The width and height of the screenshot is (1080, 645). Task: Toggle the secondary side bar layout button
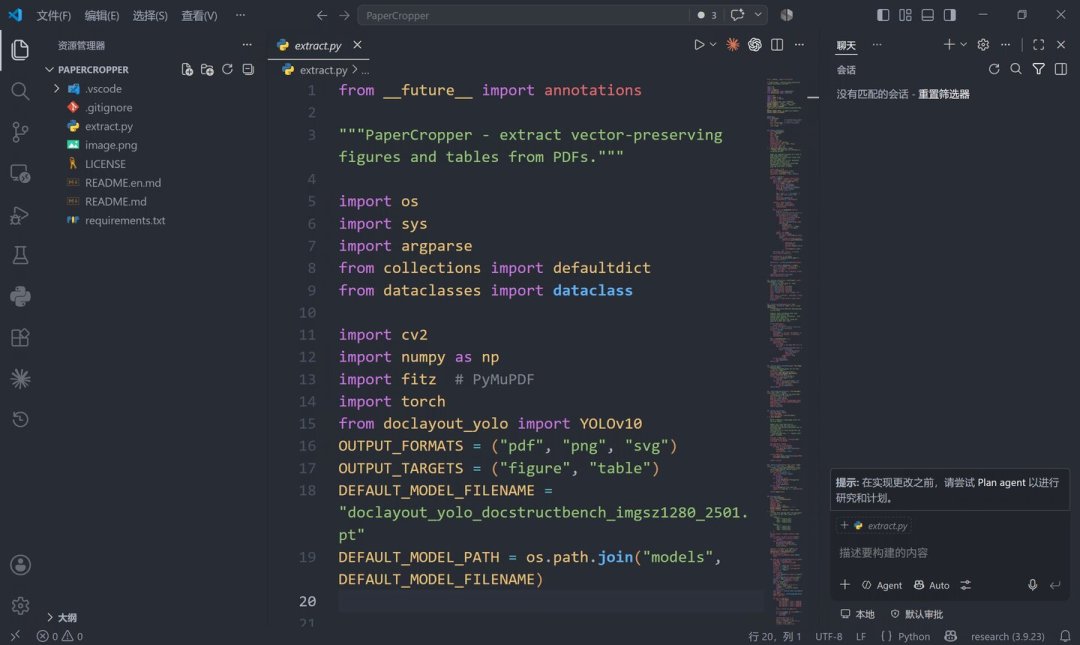[950, 14]
